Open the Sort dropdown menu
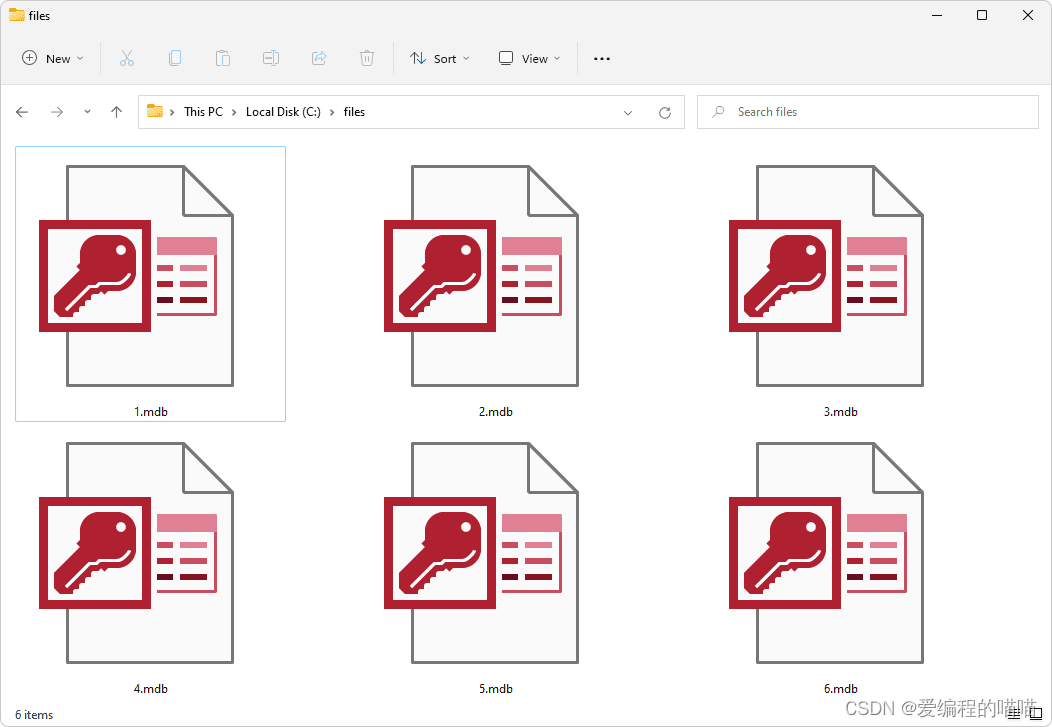Screen dimensions: 1052x727 (440, 58)
